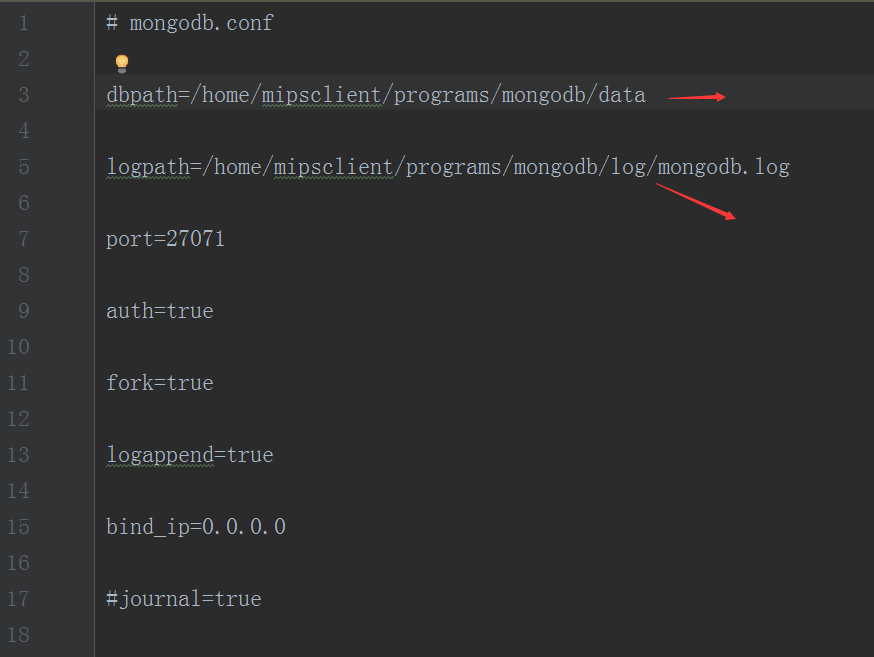This screenshot has height=657, width=874.
Task: Click the commented #journal=true line
Action: pyautogui.click(x=183, y=598)
